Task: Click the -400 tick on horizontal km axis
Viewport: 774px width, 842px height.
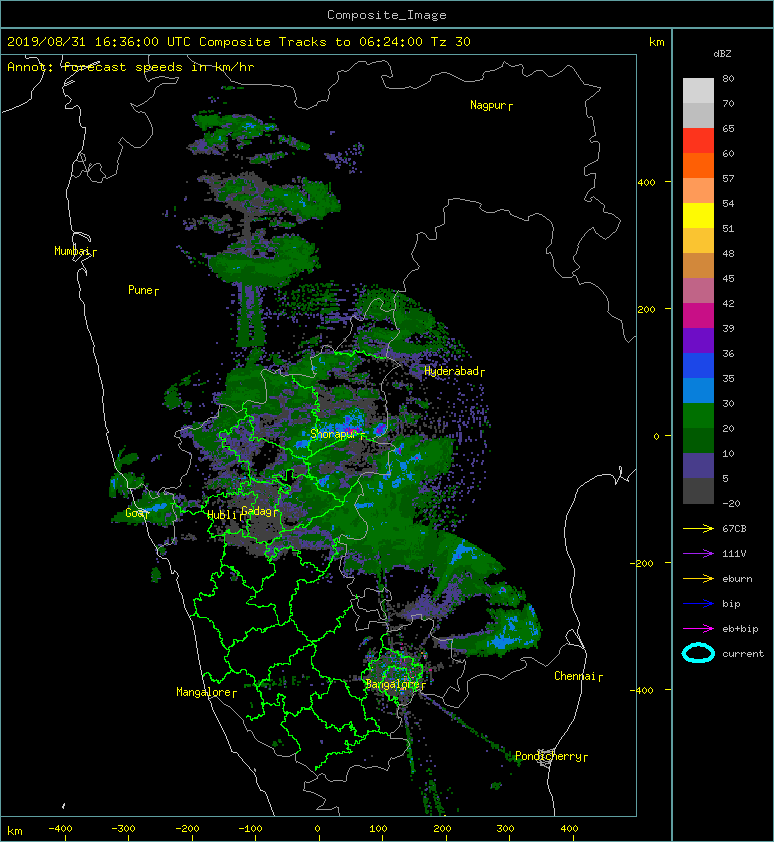Action: (x=60, y=829)
